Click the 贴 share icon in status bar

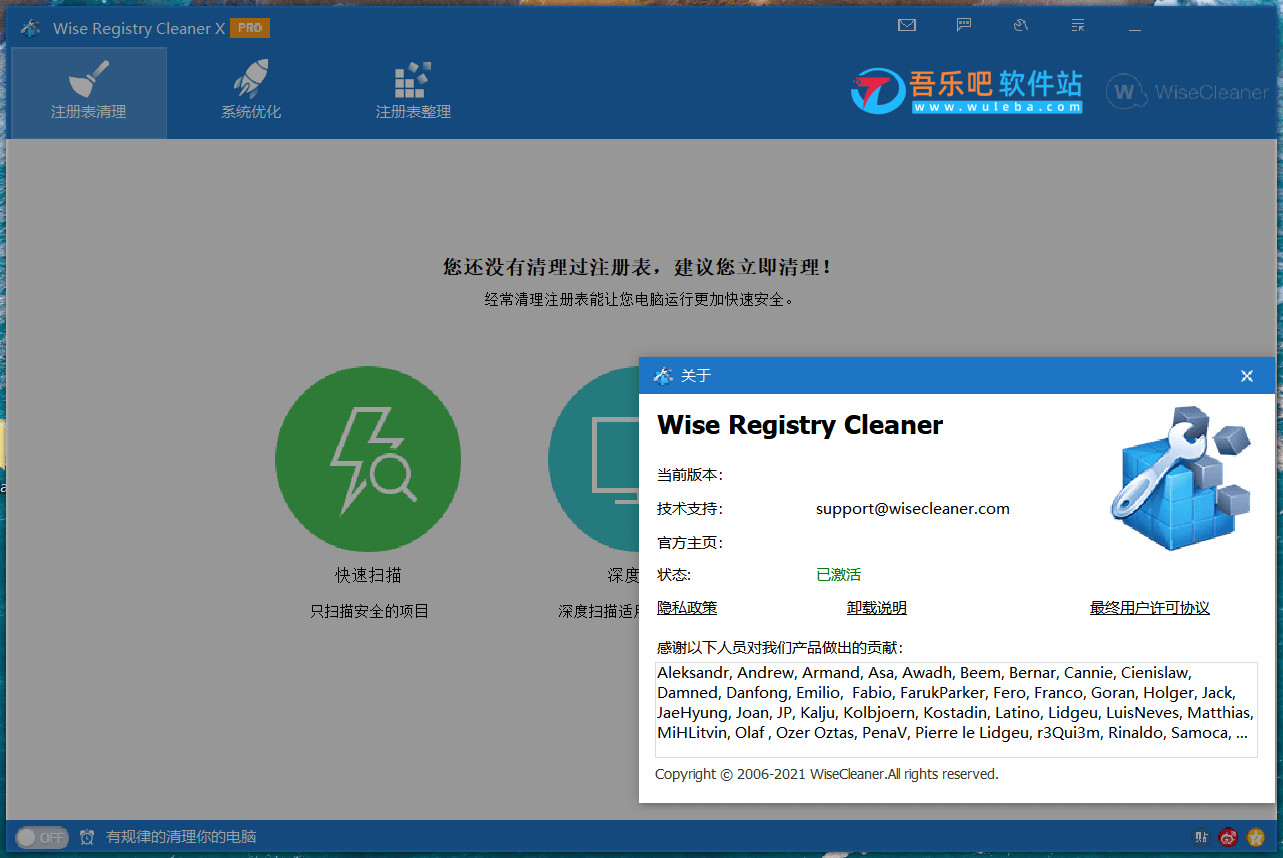tap(1201, 837)
